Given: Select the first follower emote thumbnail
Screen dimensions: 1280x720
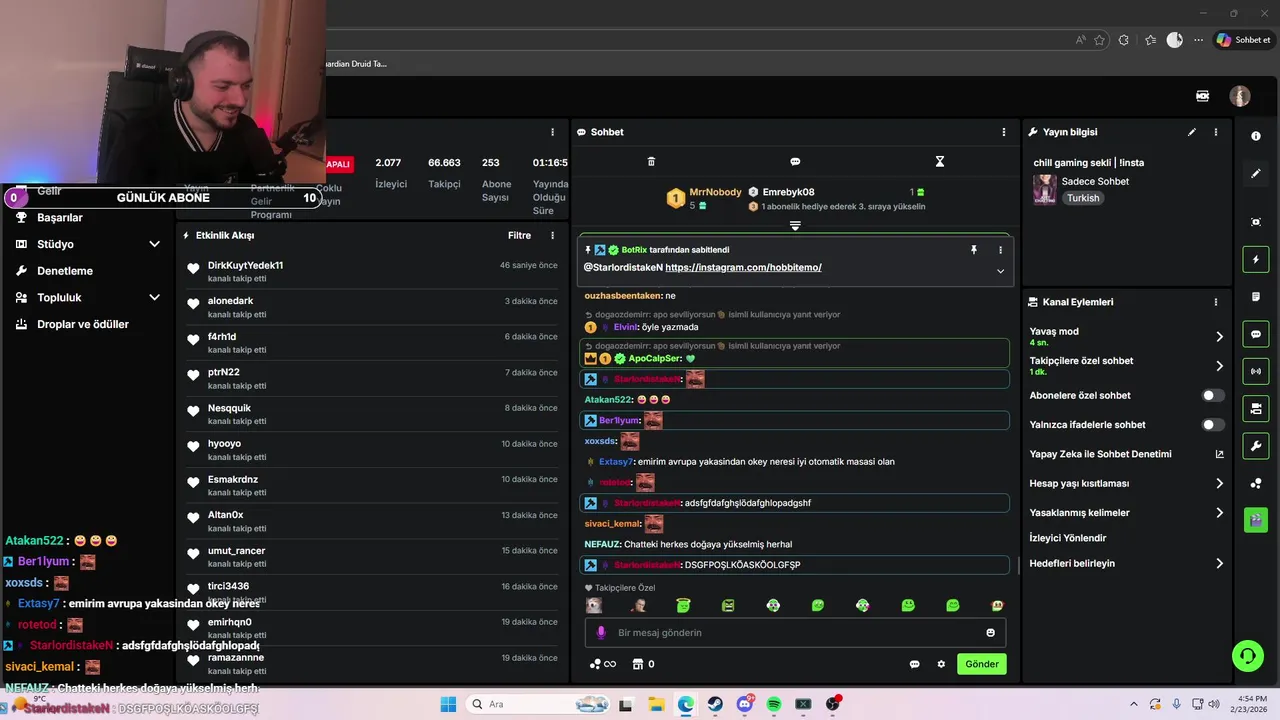Looking at the screenshot, I should [x=594, y=606].
